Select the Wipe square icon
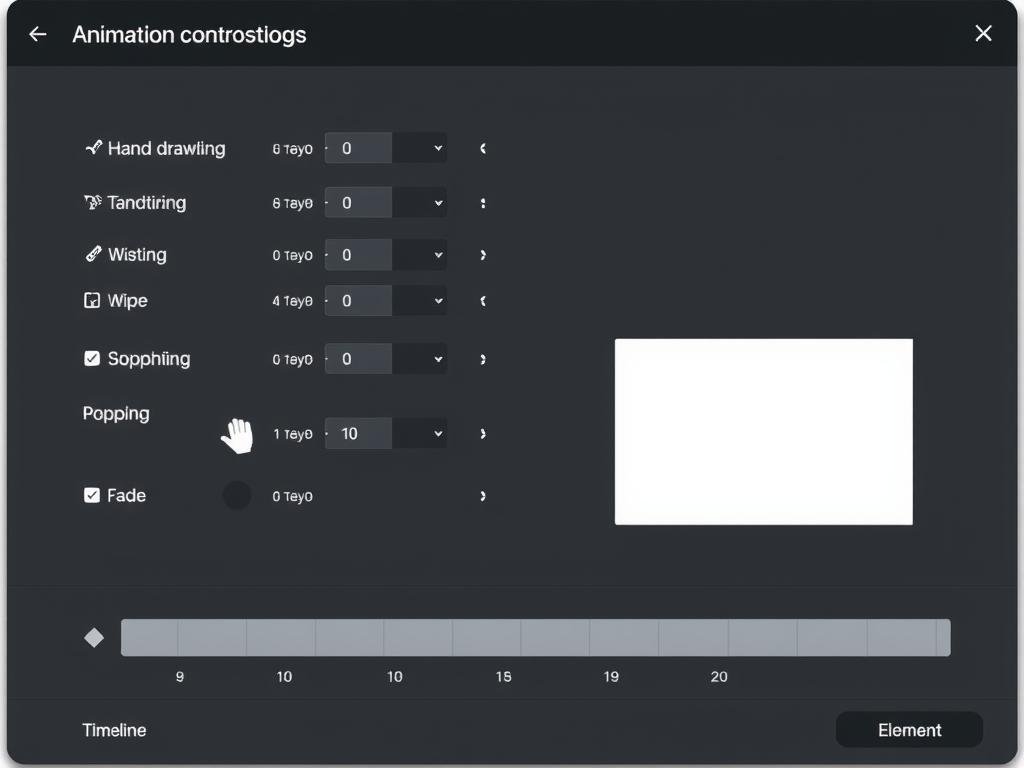The image size is (1024, 768). [92, 300]
